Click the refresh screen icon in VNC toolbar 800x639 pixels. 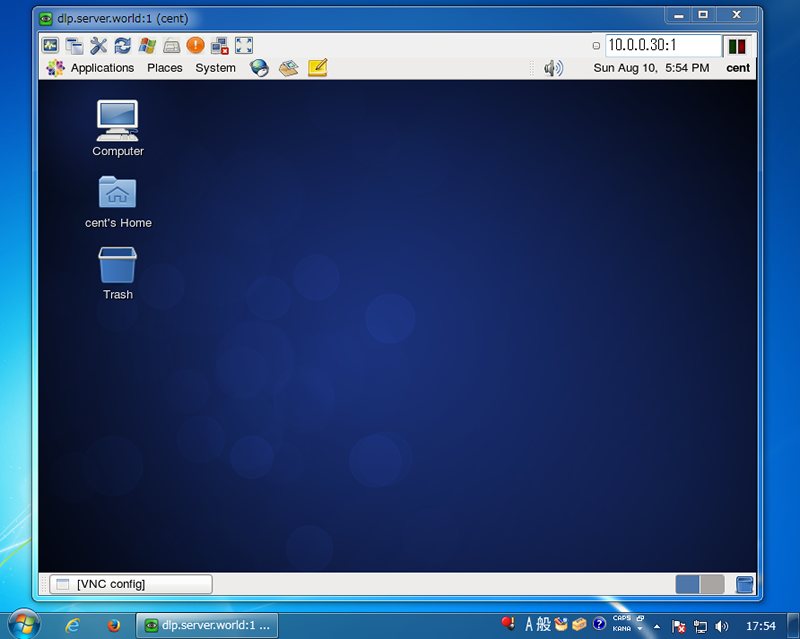click(x=122, y=45)
